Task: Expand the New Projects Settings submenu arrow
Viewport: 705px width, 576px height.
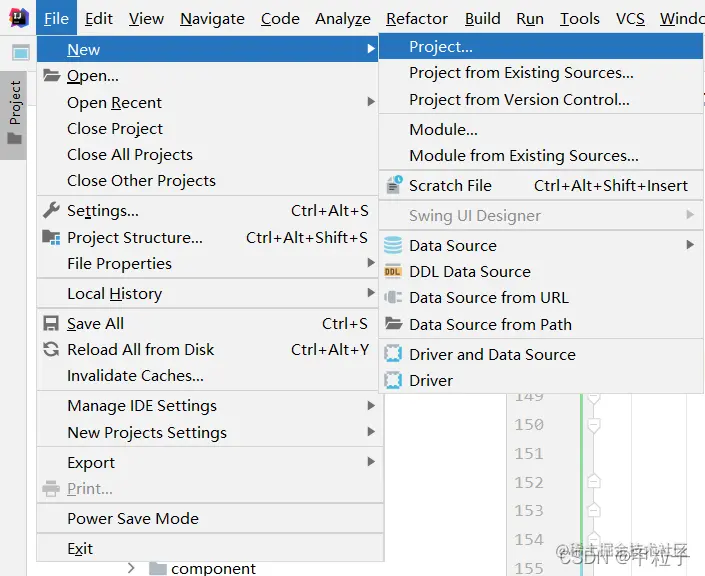Action: [370, 432]
